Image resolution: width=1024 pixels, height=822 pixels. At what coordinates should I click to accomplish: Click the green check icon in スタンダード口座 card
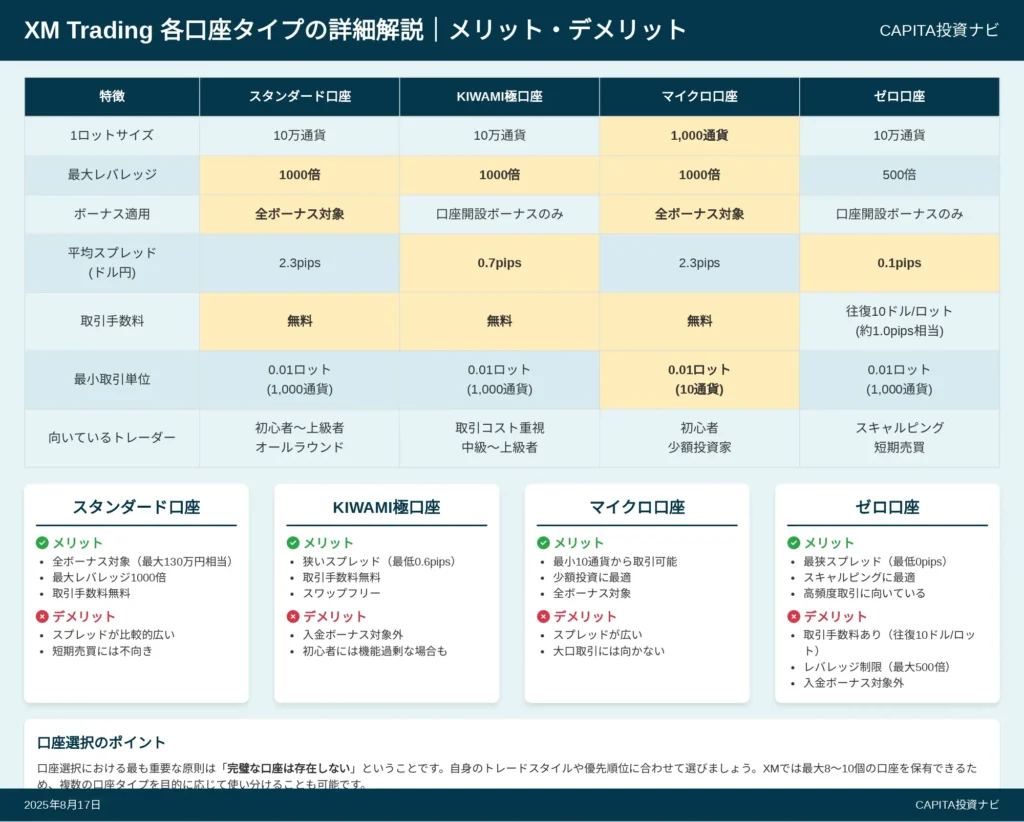point(42,543)
